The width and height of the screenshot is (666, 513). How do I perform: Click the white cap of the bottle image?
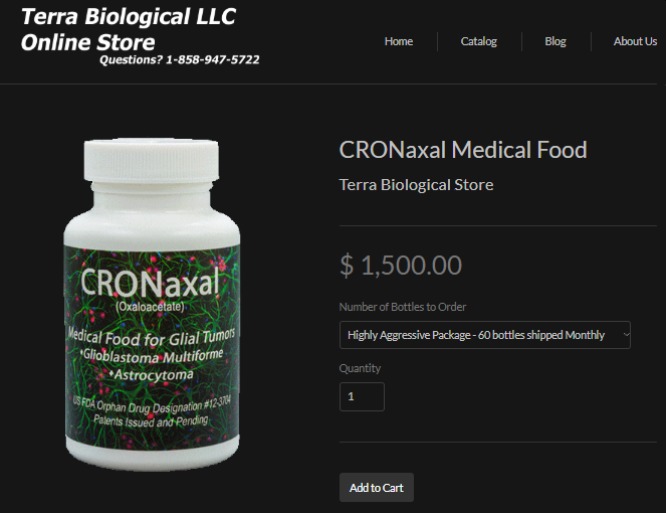151,160
